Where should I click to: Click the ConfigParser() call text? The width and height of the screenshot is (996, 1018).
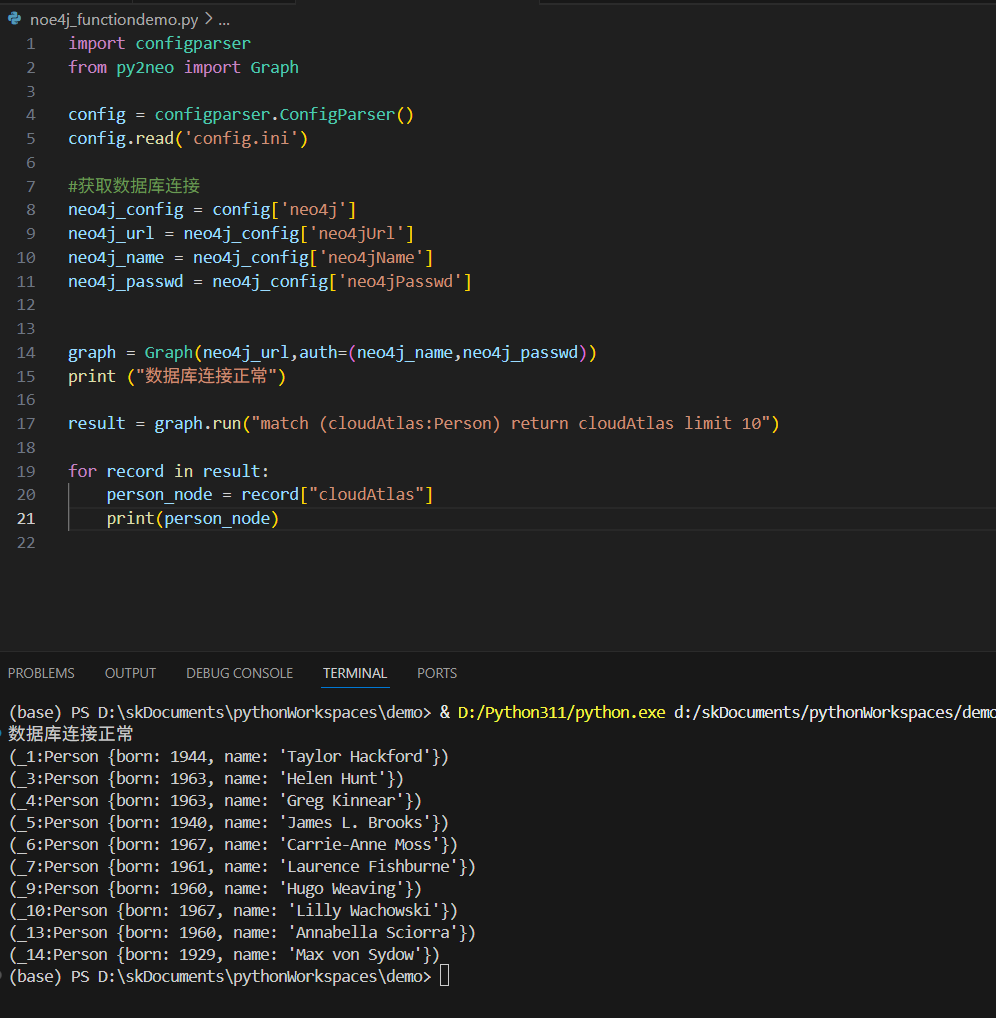[x=347, y=115]
